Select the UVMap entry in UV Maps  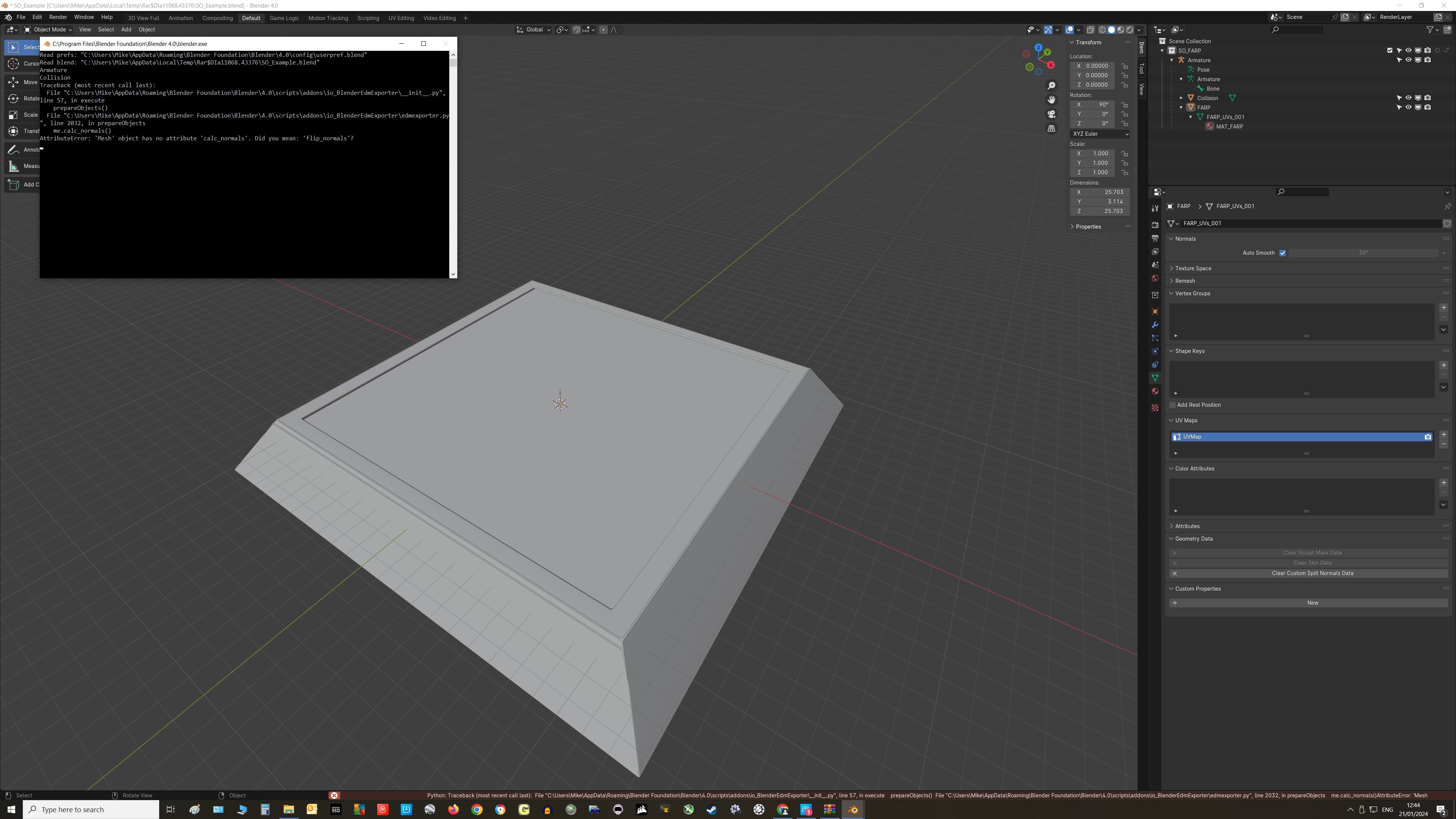point(1302,437)
